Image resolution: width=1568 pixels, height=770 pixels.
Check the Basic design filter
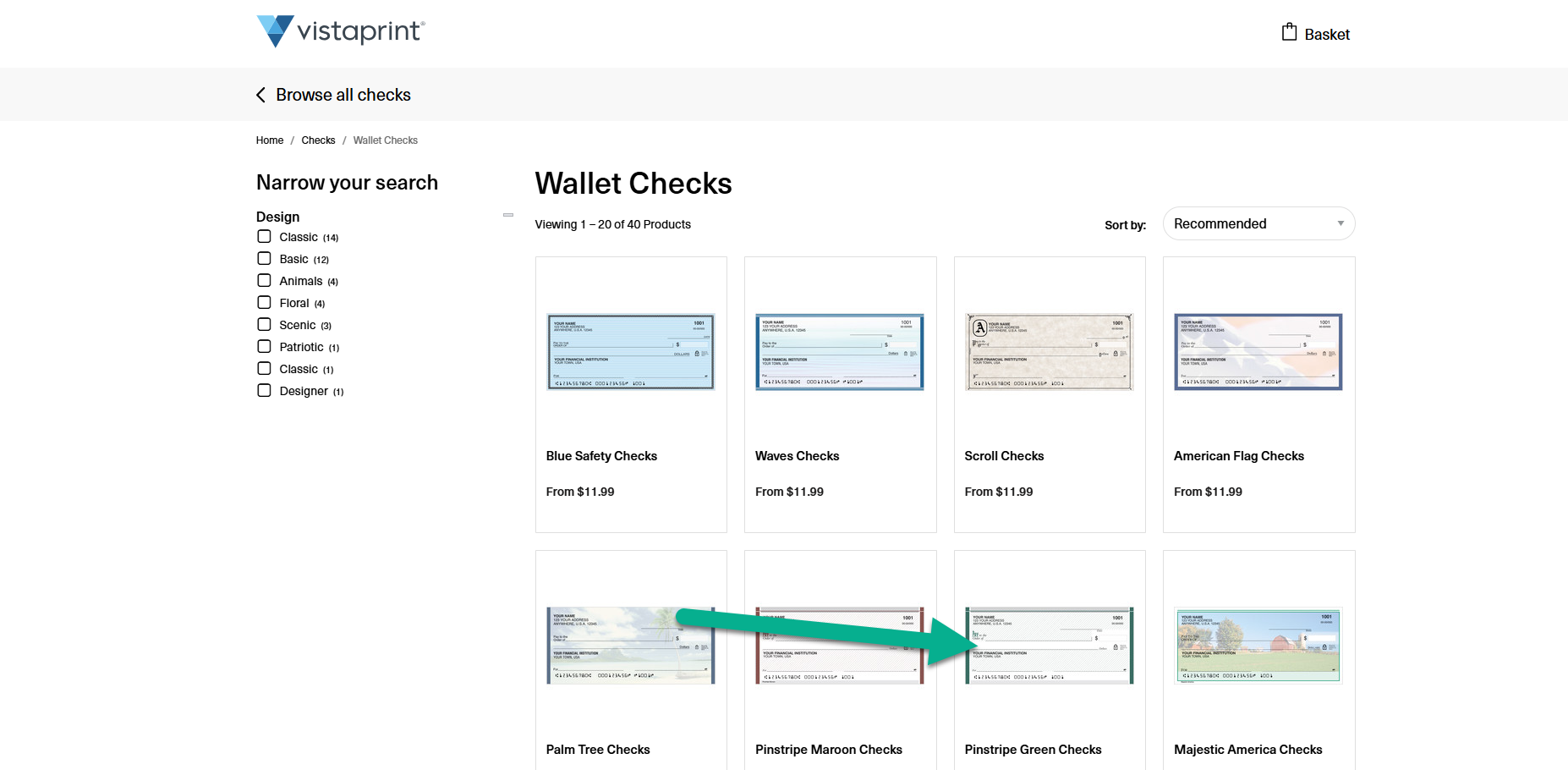coord(264,259)
